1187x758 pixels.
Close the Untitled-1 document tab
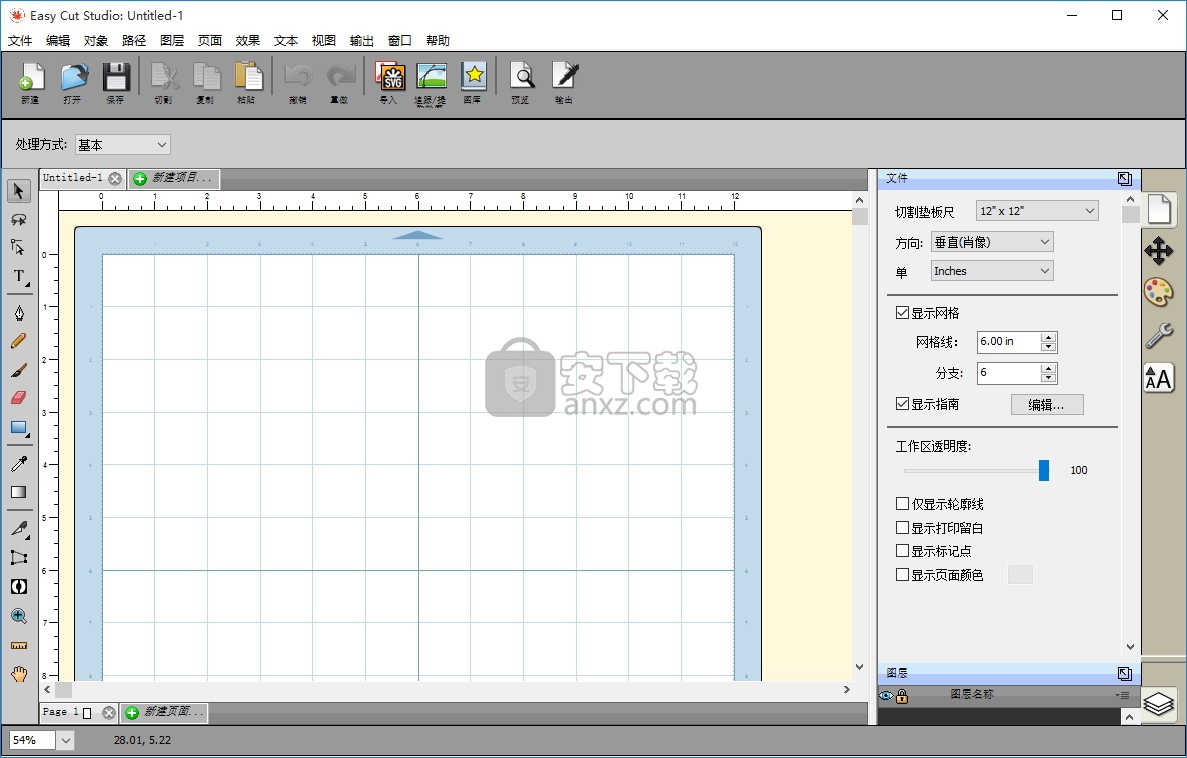click(115, 179)
